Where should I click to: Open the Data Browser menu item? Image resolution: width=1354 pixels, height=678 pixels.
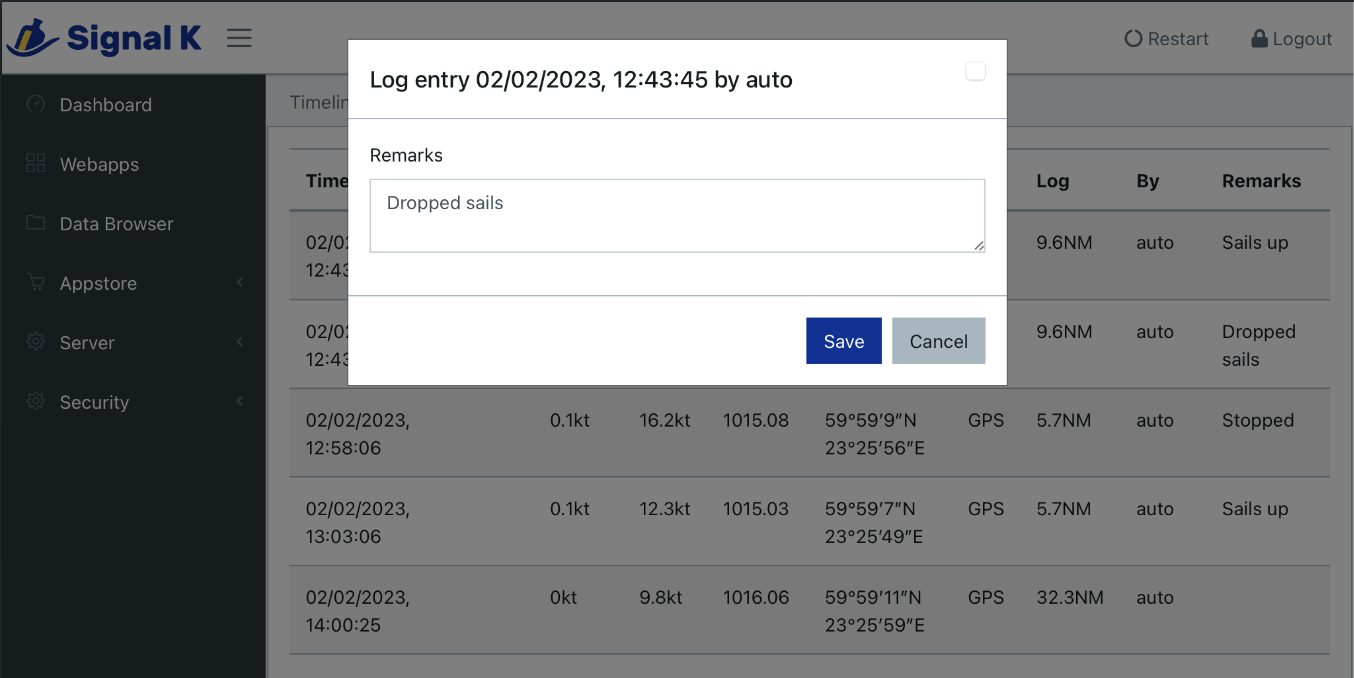point(117,224)
